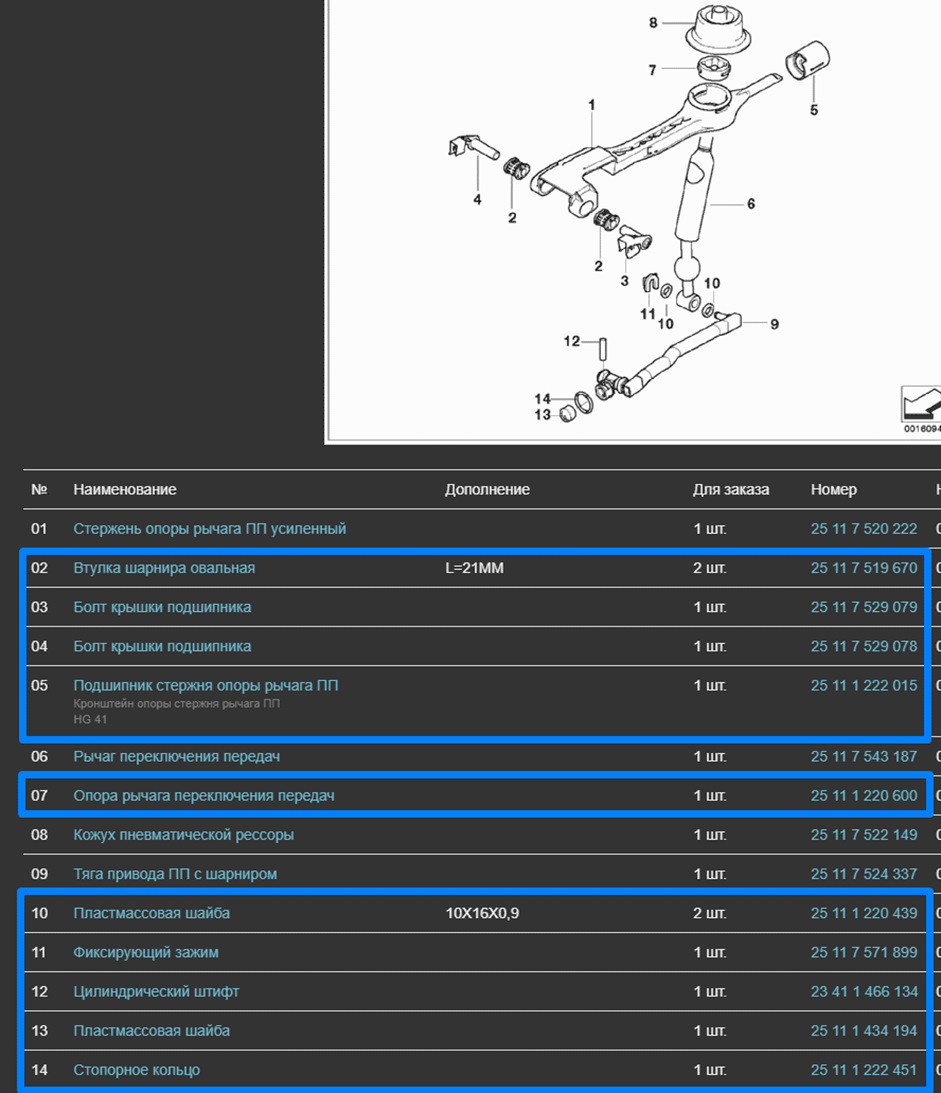Click callout number 9 in the diagram

point(774,324)
